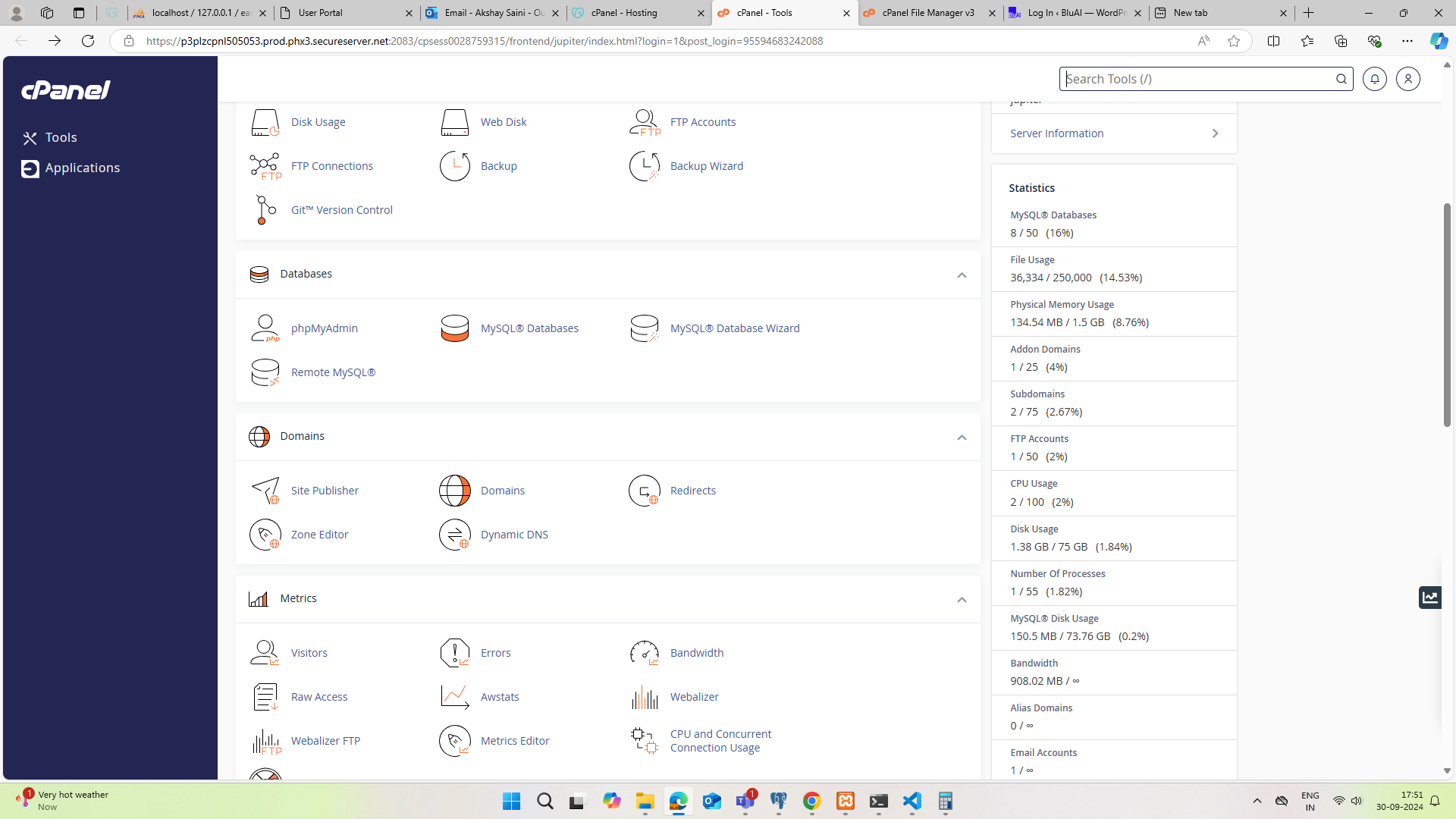Click the phpMyAdmin icon

point(265,328)
